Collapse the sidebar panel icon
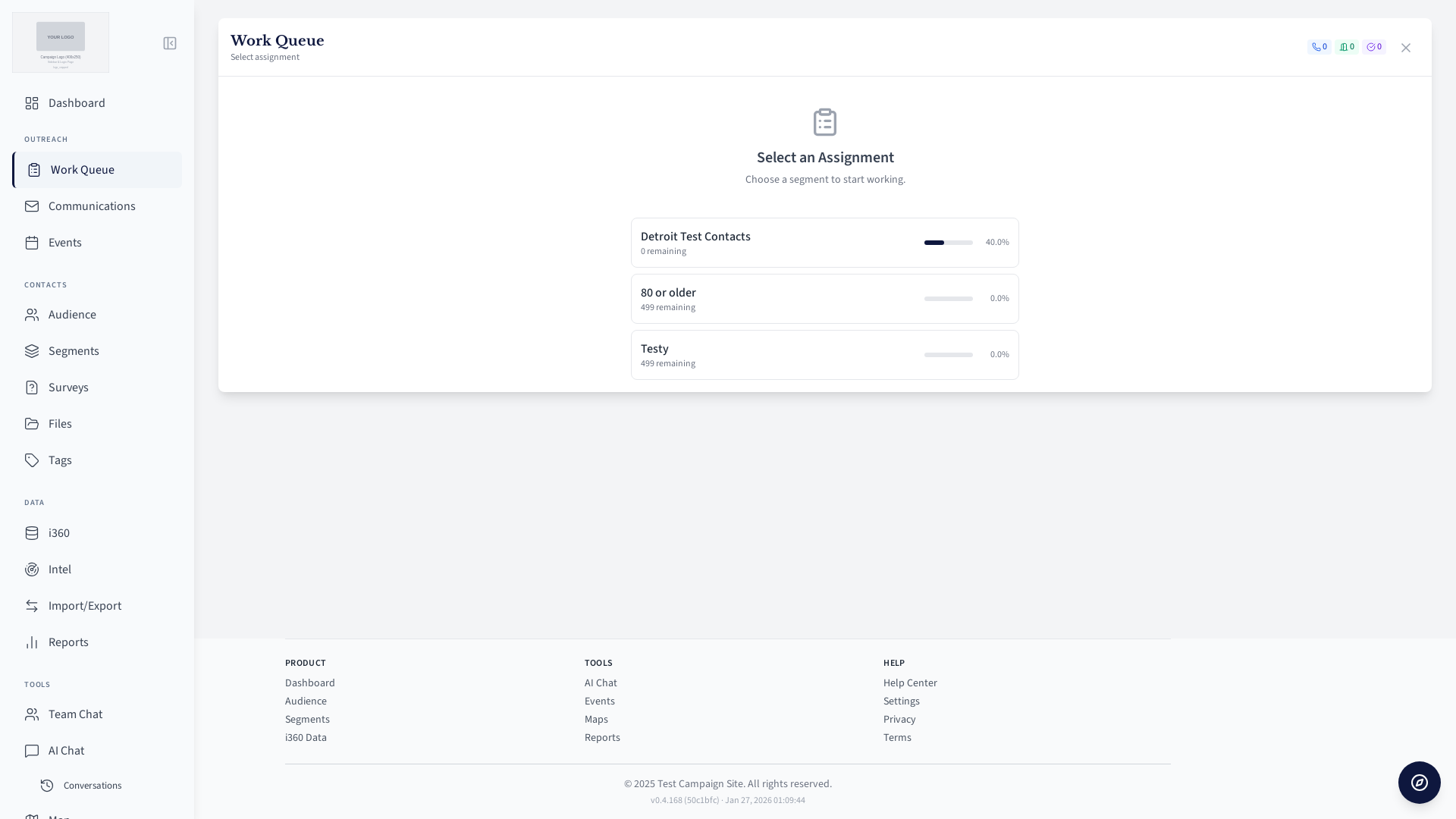 pos(170,43)
